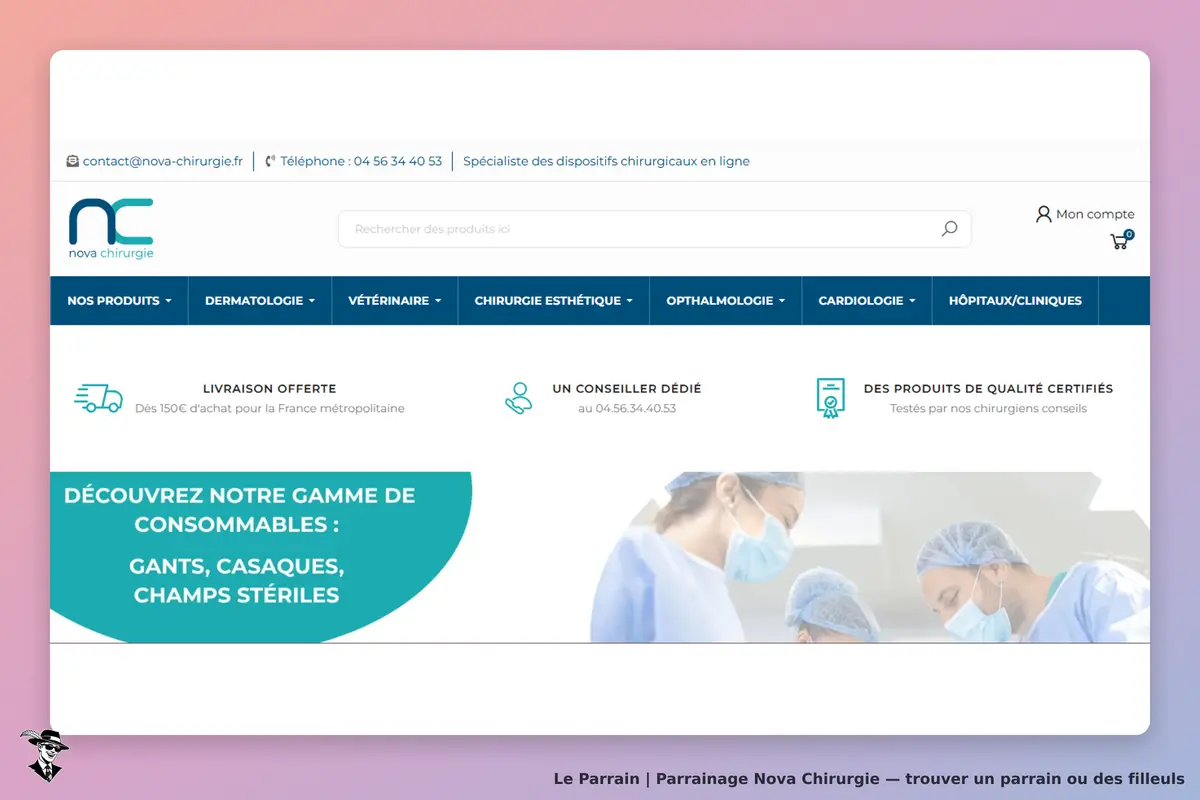Select the CHIRURGIE ESTHÉTIQUE menu label
1200x800 pixels.
[548, 301]
